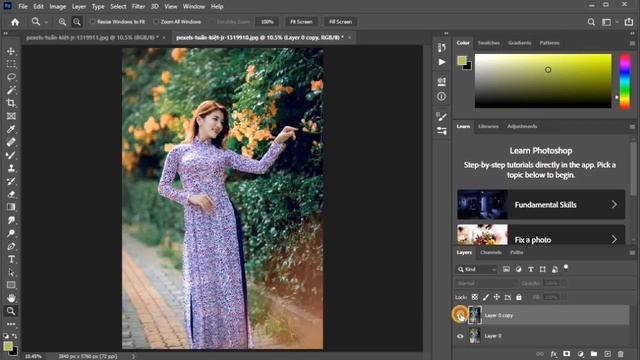
Task: Open the Edit Toolbar three-dots menu
Action: tap(11, 324)
